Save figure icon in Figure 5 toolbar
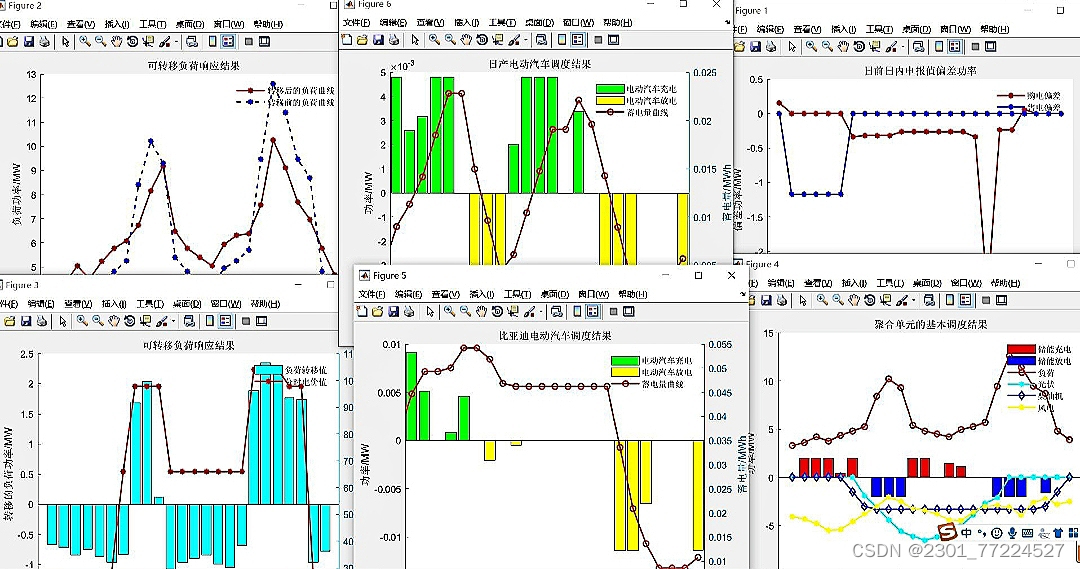 pyautogui.click(x=393, y=312)
